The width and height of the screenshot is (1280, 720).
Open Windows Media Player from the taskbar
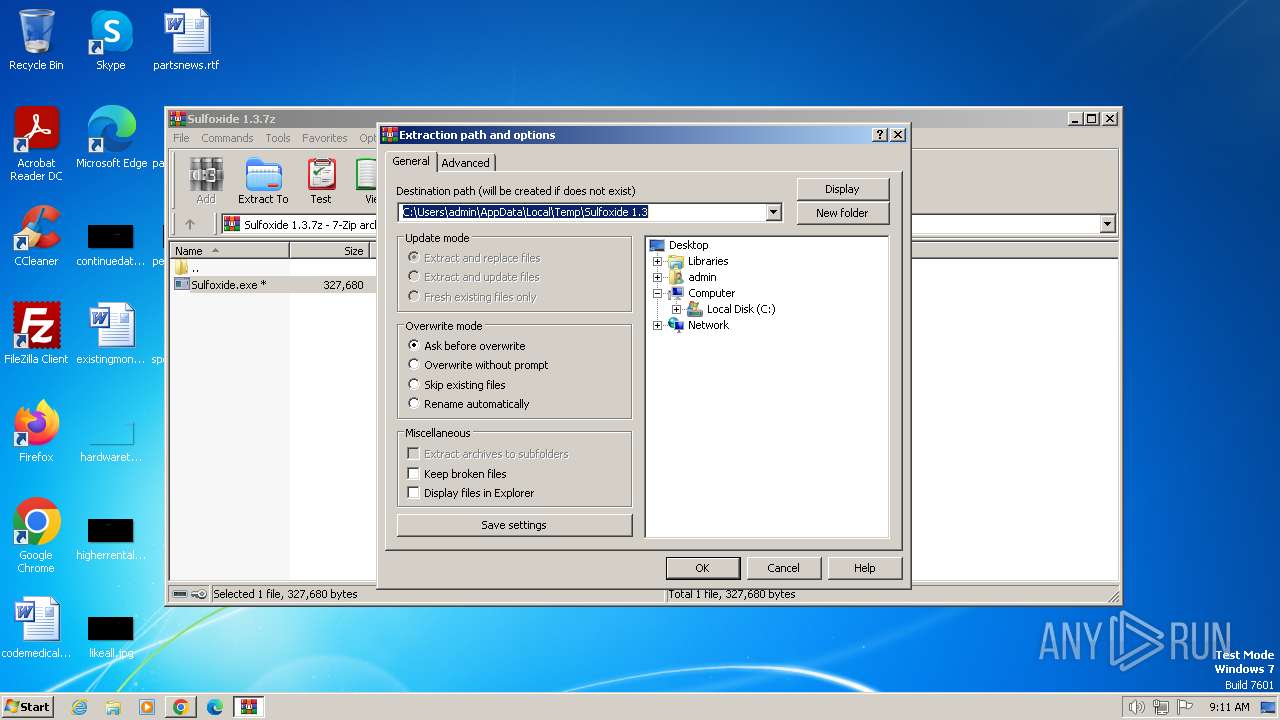click(x=147, y=707)
